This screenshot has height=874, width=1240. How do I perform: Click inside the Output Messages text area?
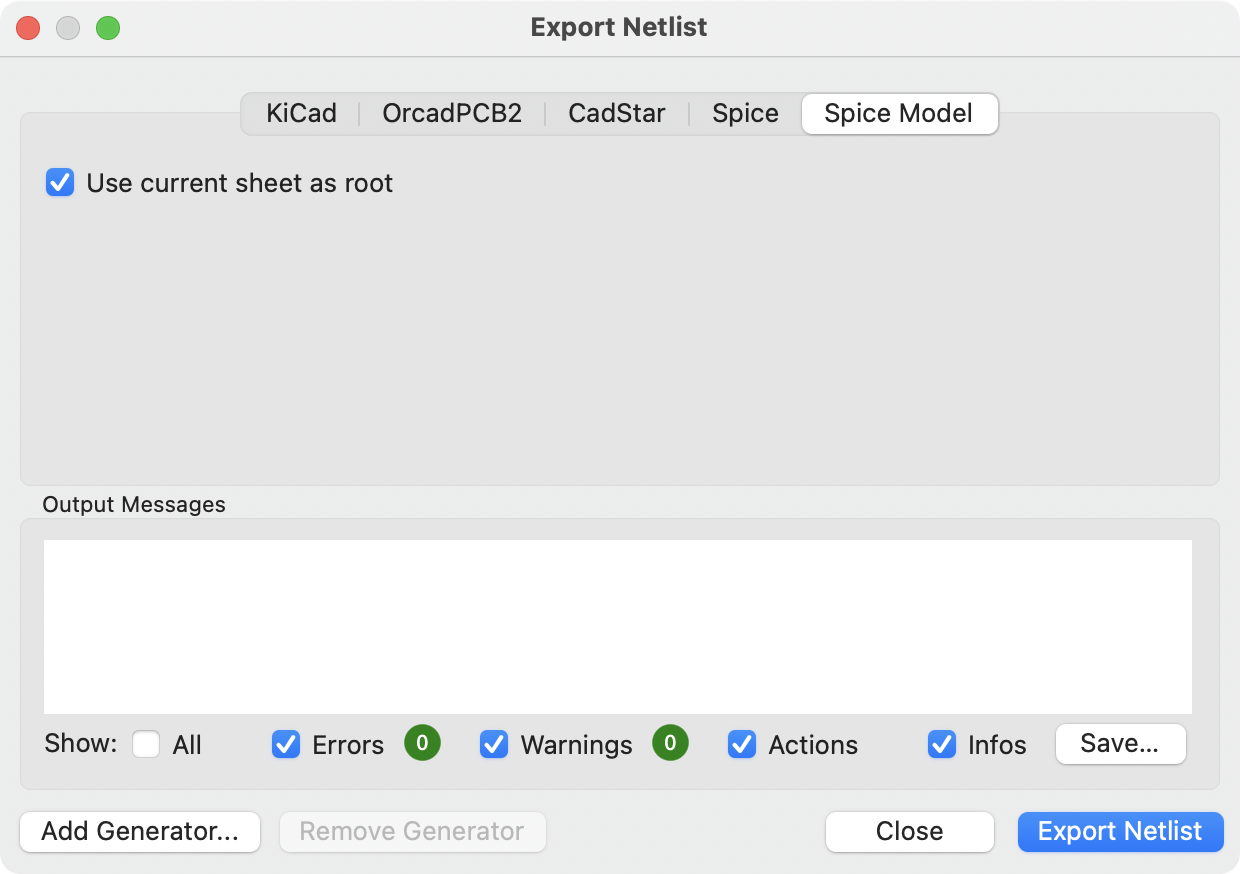coord(618,626)
